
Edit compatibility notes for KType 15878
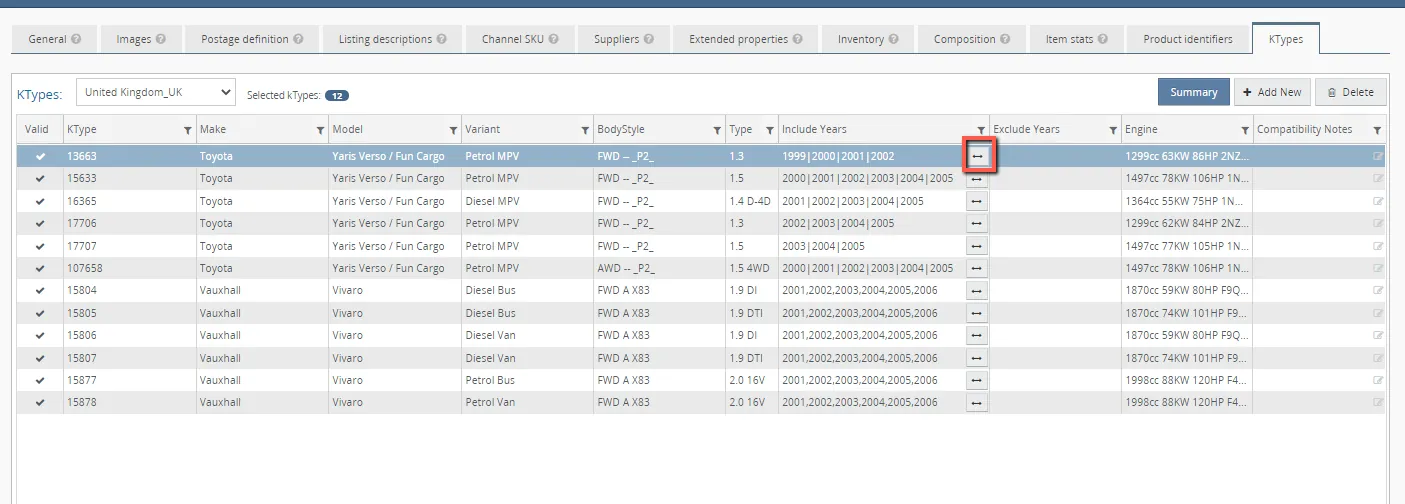click(x=1378, y=402)
